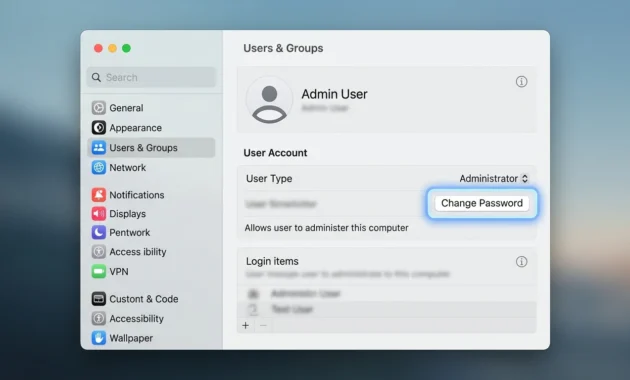Open VPN settings
The height and width of the screenshot is (380, 630).
[x=151, y=271]
